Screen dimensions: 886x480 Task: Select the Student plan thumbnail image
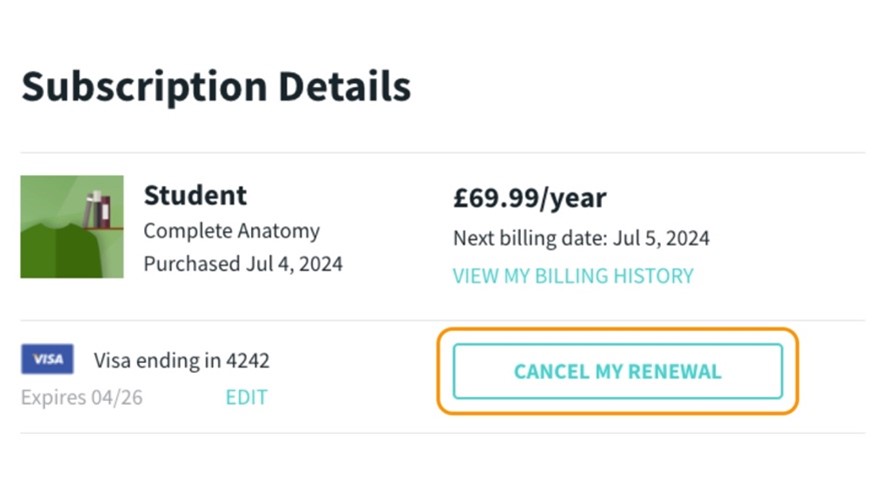72,227
